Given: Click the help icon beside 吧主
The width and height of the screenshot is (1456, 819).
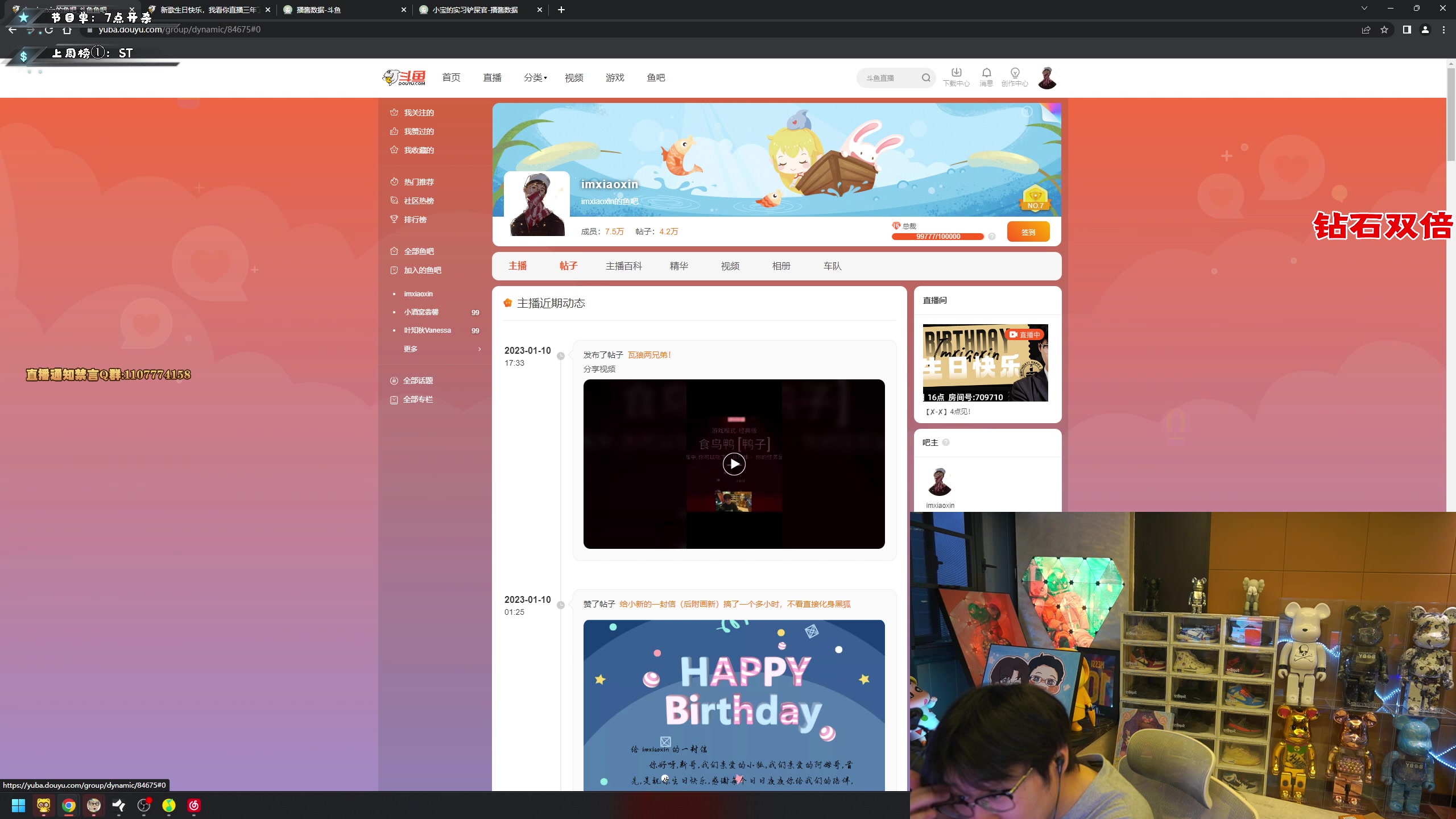Looking at the screenshot, I should pyautogui.click(x=946, y=442).
